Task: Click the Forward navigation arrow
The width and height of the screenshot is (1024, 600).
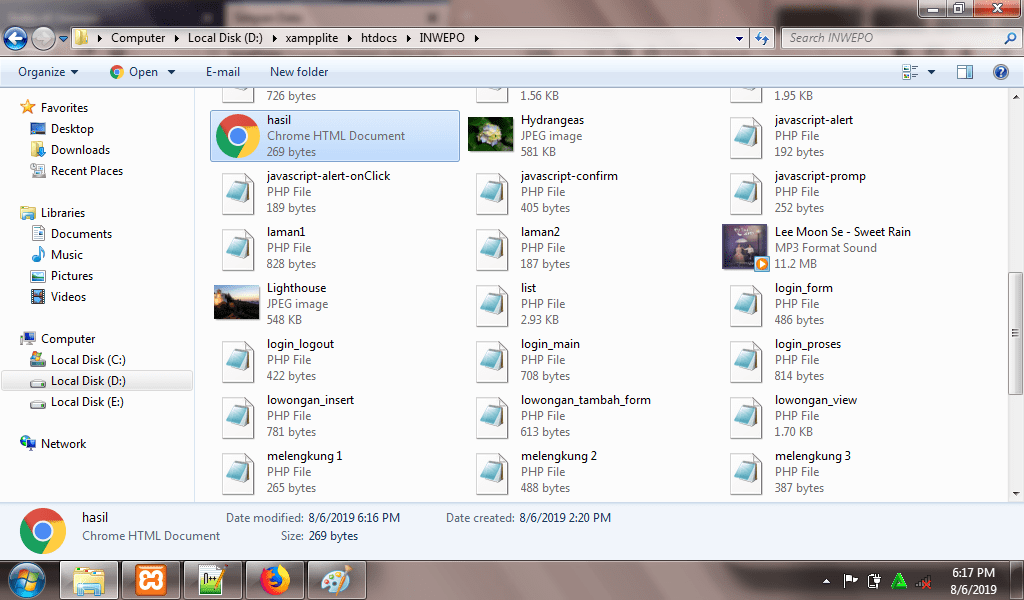Action: coord(43,39)
